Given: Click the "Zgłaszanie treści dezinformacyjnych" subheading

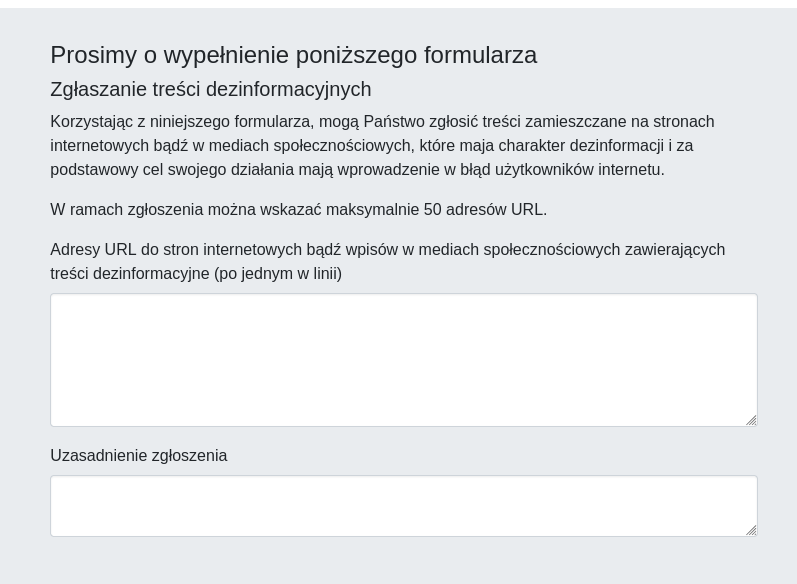Looking at the screenshot, I should point(210,89).
